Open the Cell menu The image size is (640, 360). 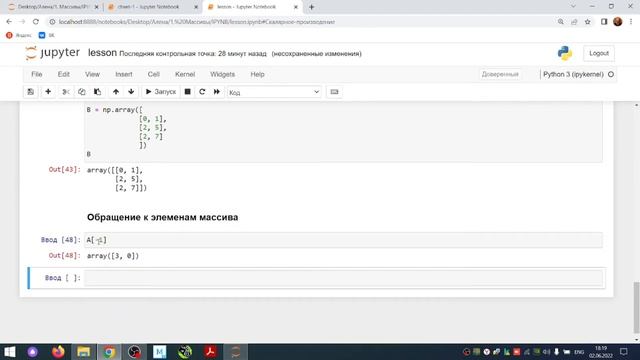(153, 74)
